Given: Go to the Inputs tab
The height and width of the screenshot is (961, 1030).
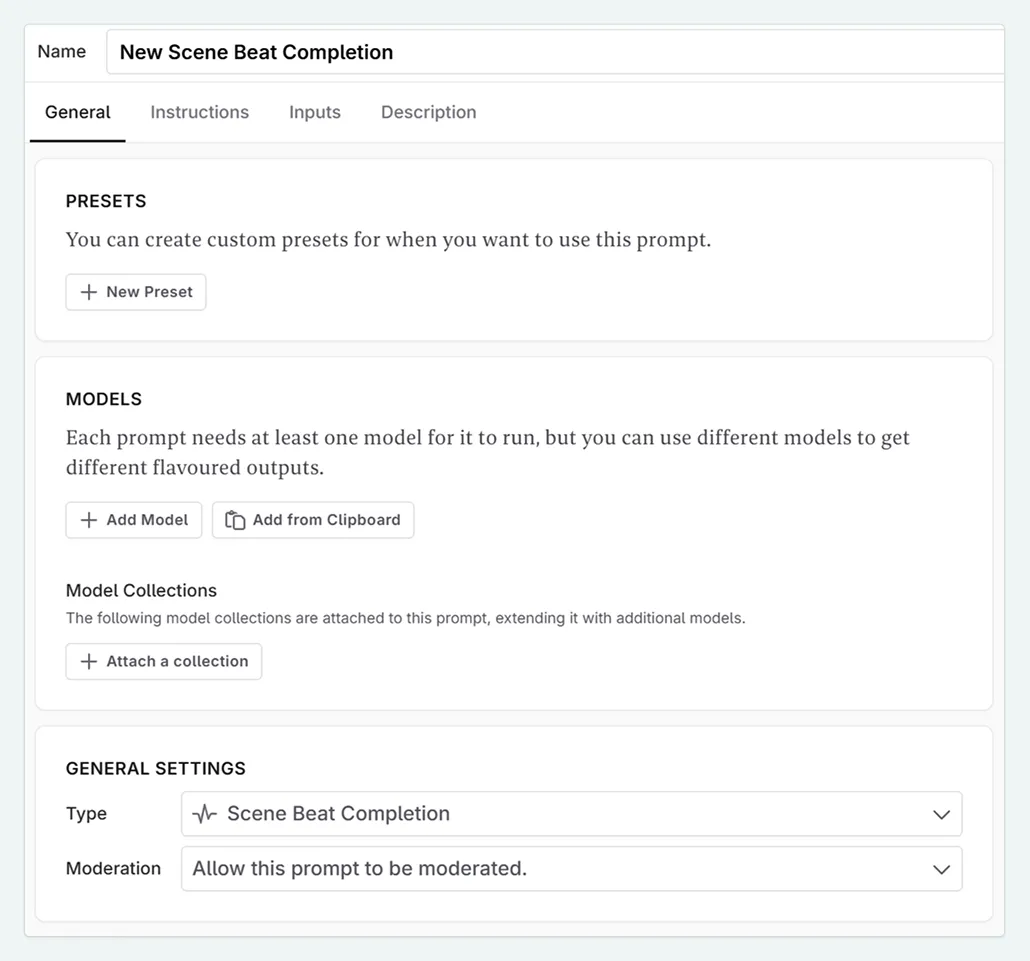Looking at the screenshot, I should [x=315, y=112].
